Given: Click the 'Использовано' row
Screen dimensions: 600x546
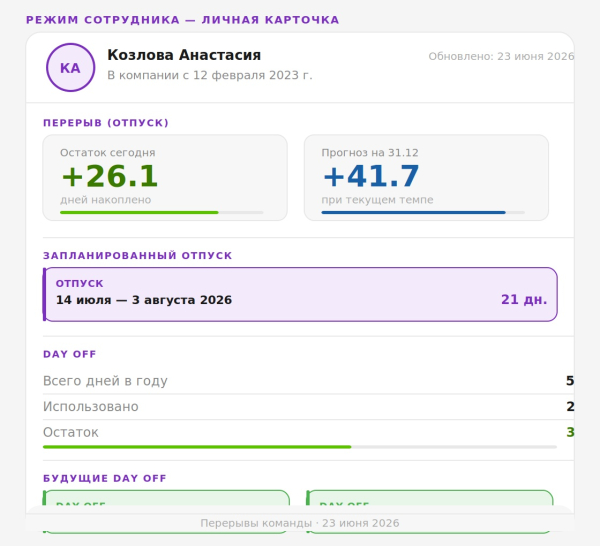Looking at the screenshot, I should coord(308,406).
